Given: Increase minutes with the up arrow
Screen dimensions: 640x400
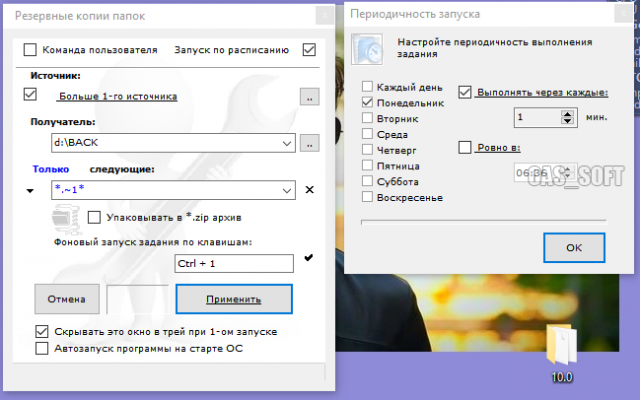Looking at the screenshot, I should [x=567, y=114].
